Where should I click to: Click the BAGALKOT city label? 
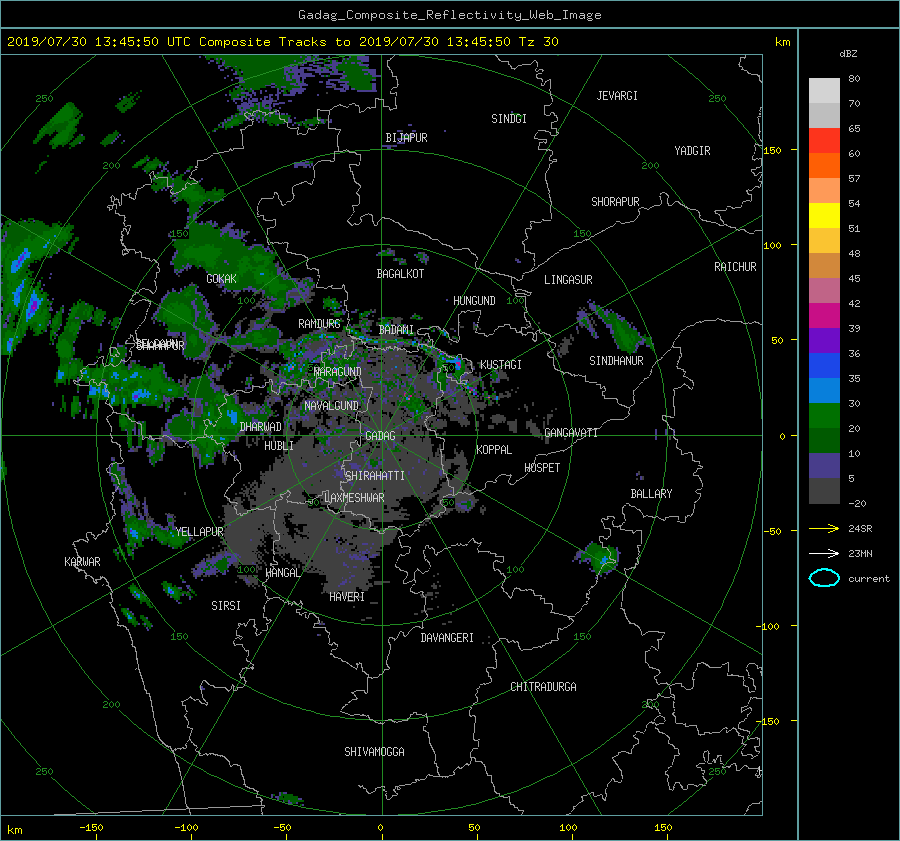(x=400, y=274)
